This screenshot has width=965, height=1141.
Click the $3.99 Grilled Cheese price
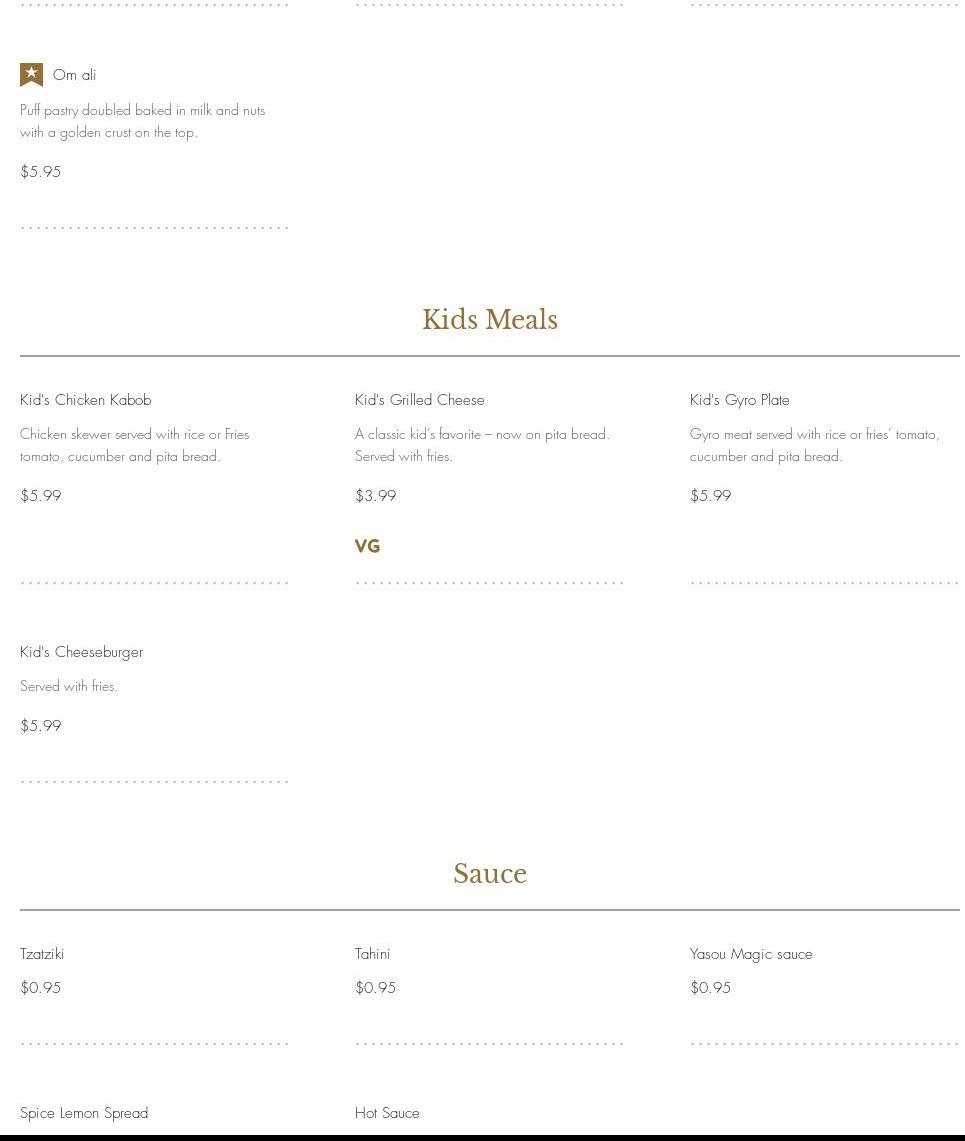(376, 496)
